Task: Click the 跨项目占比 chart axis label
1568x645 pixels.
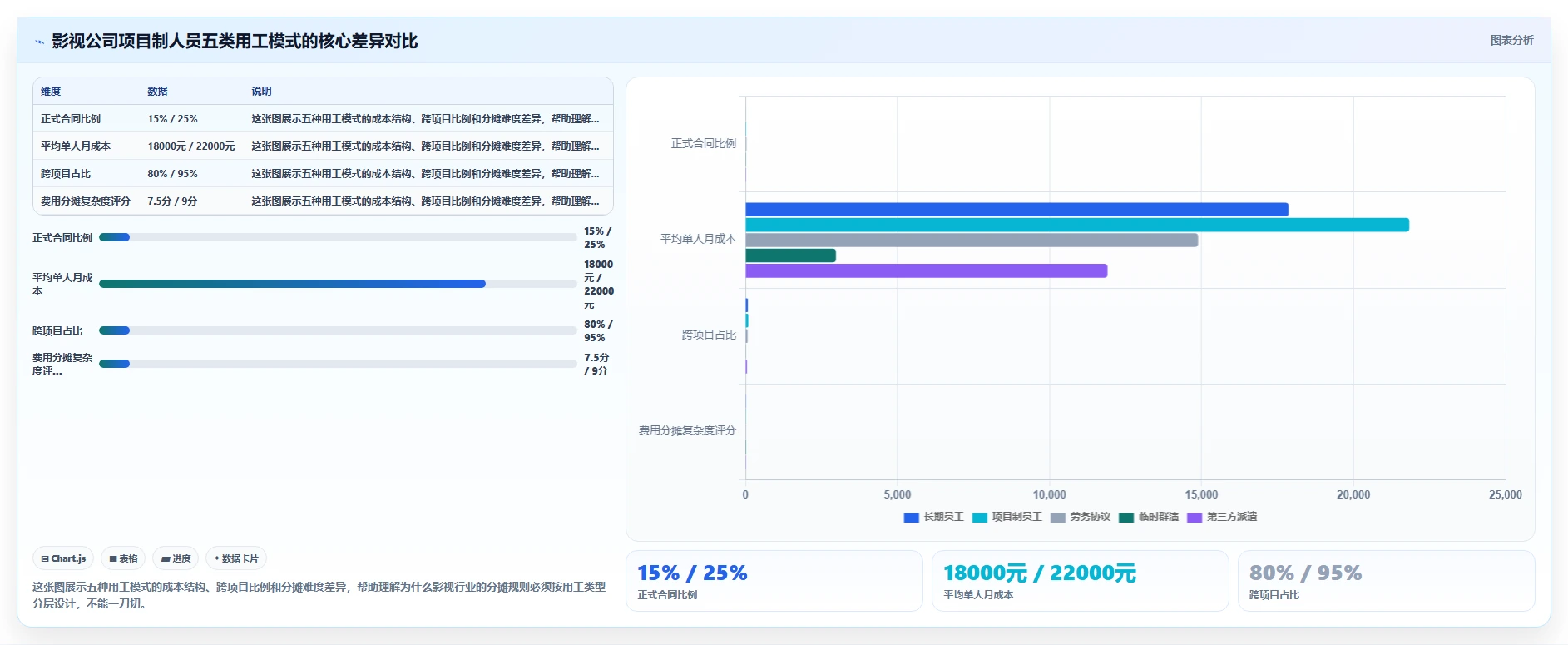Action: (x=709, y=335)
